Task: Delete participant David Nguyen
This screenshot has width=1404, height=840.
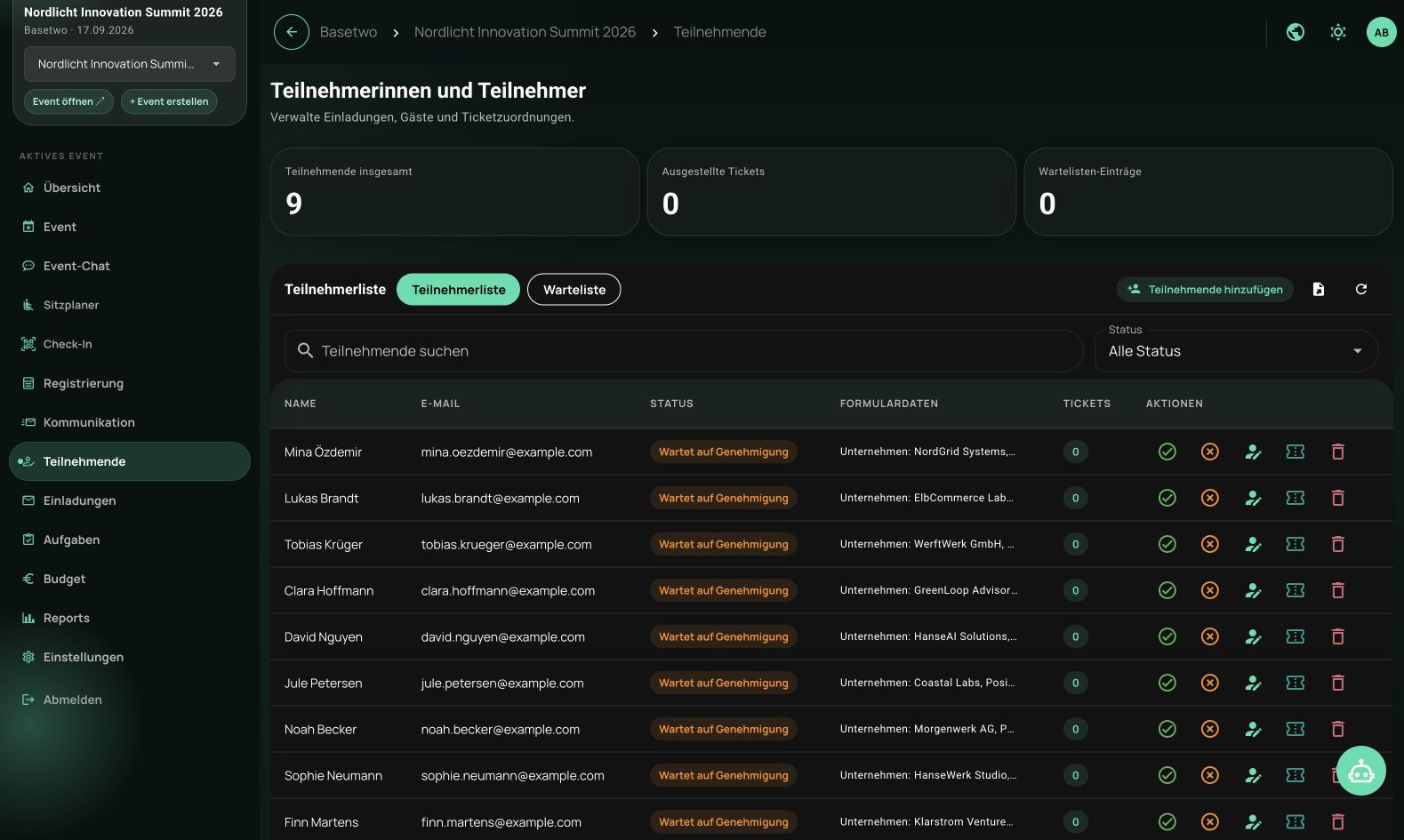Action: [x=1338, y=636]
